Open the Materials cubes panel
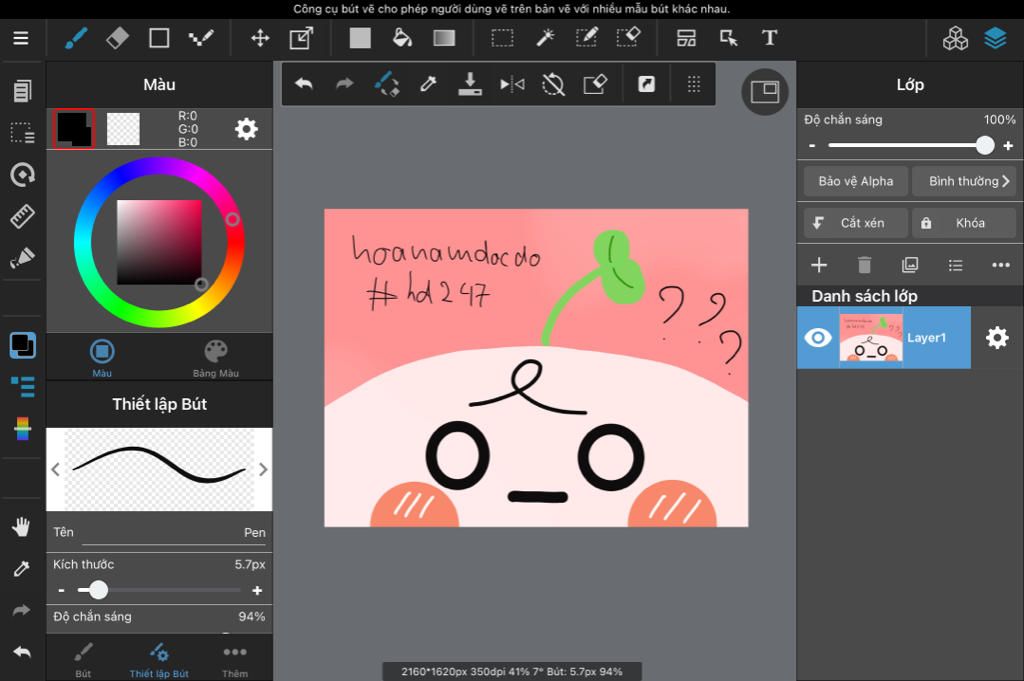The width and height of the screenshot is (1024, 681). [x=955, y=39]
